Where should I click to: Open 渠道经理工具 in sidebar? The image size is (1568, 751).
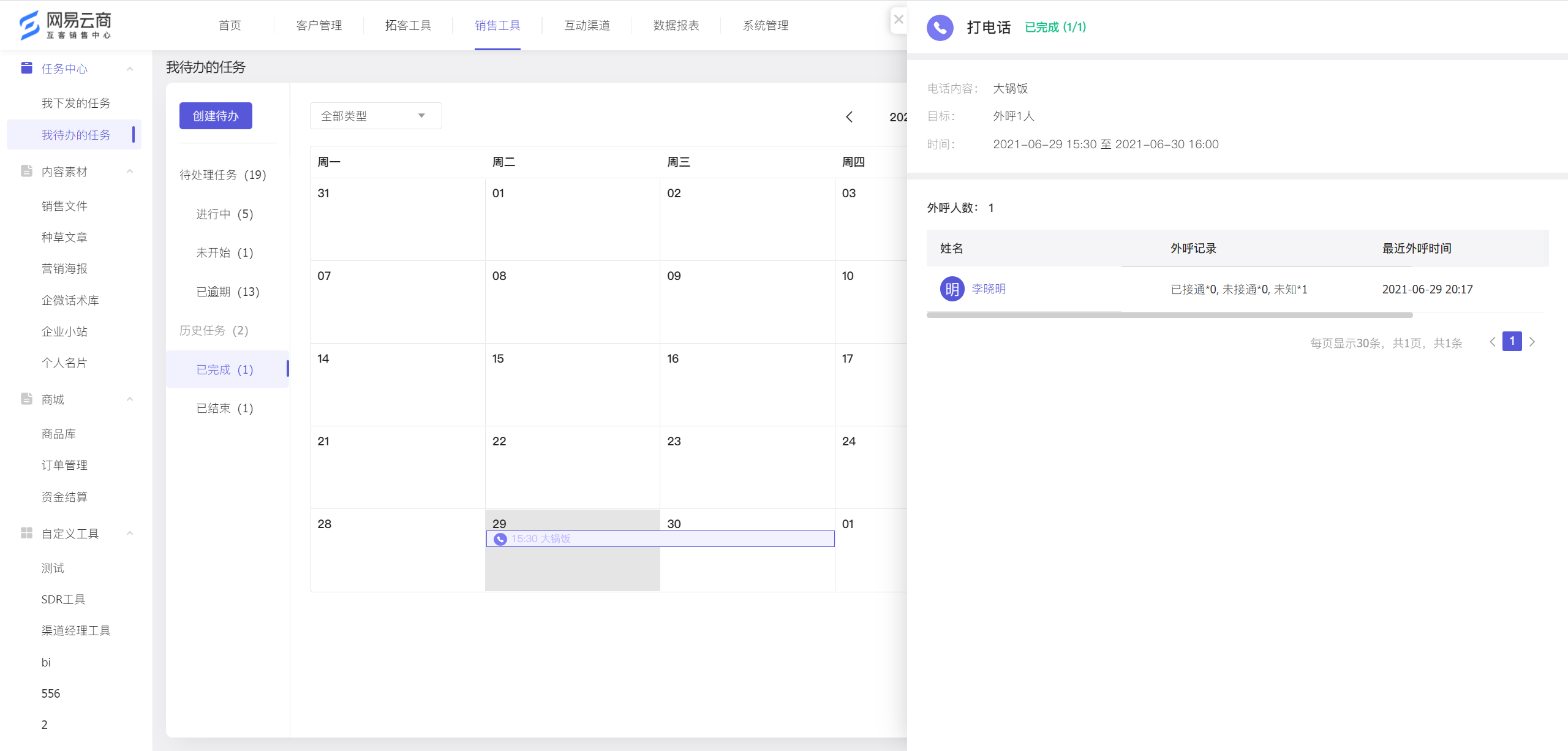click(76, 630)
